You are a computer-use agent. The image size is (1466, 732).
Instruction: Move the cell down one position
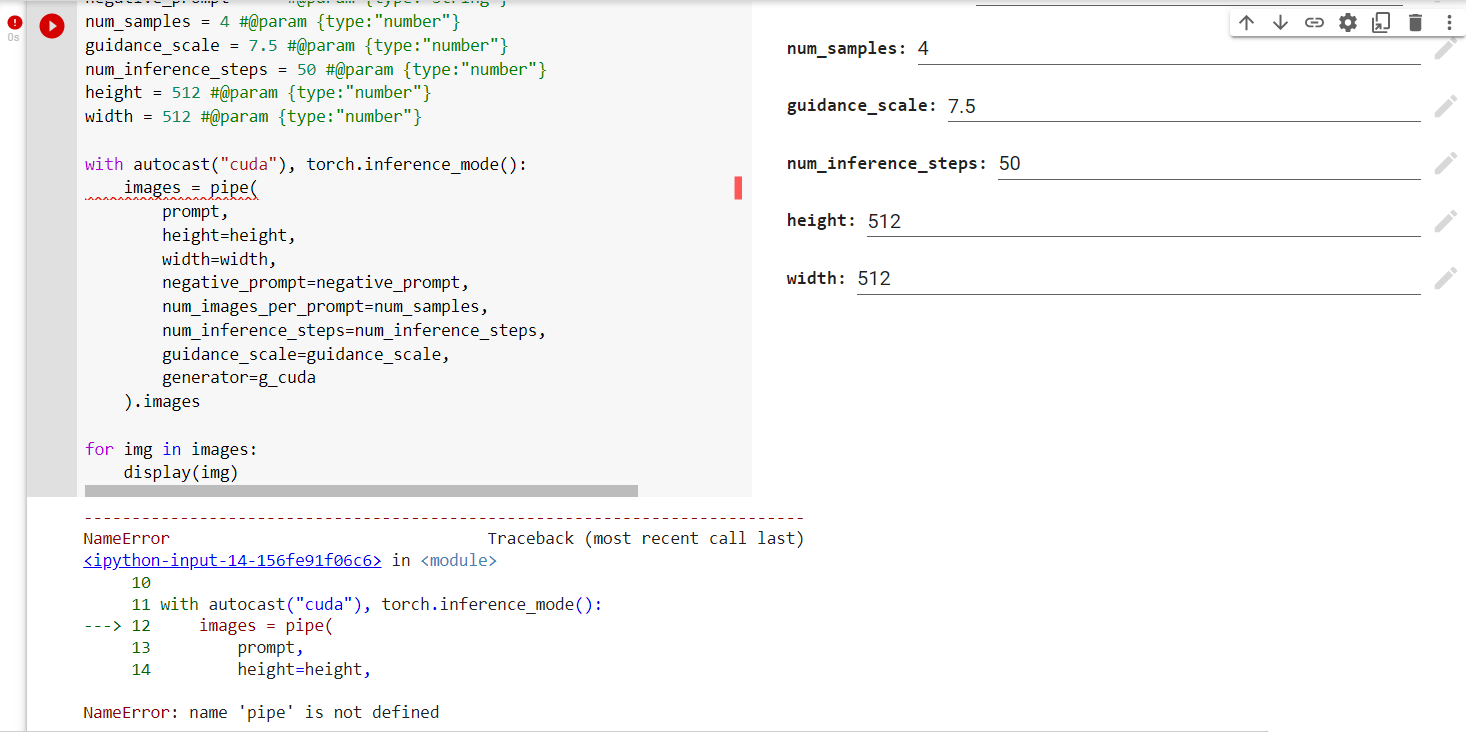click(x=1280, y=21)
